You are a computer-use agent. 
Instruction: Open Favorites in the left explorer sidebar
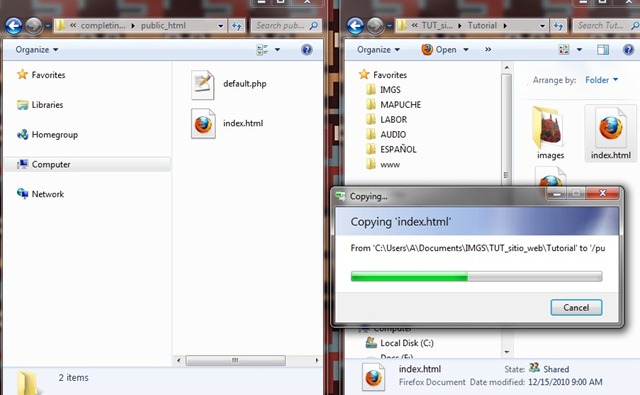pos(41,75)
